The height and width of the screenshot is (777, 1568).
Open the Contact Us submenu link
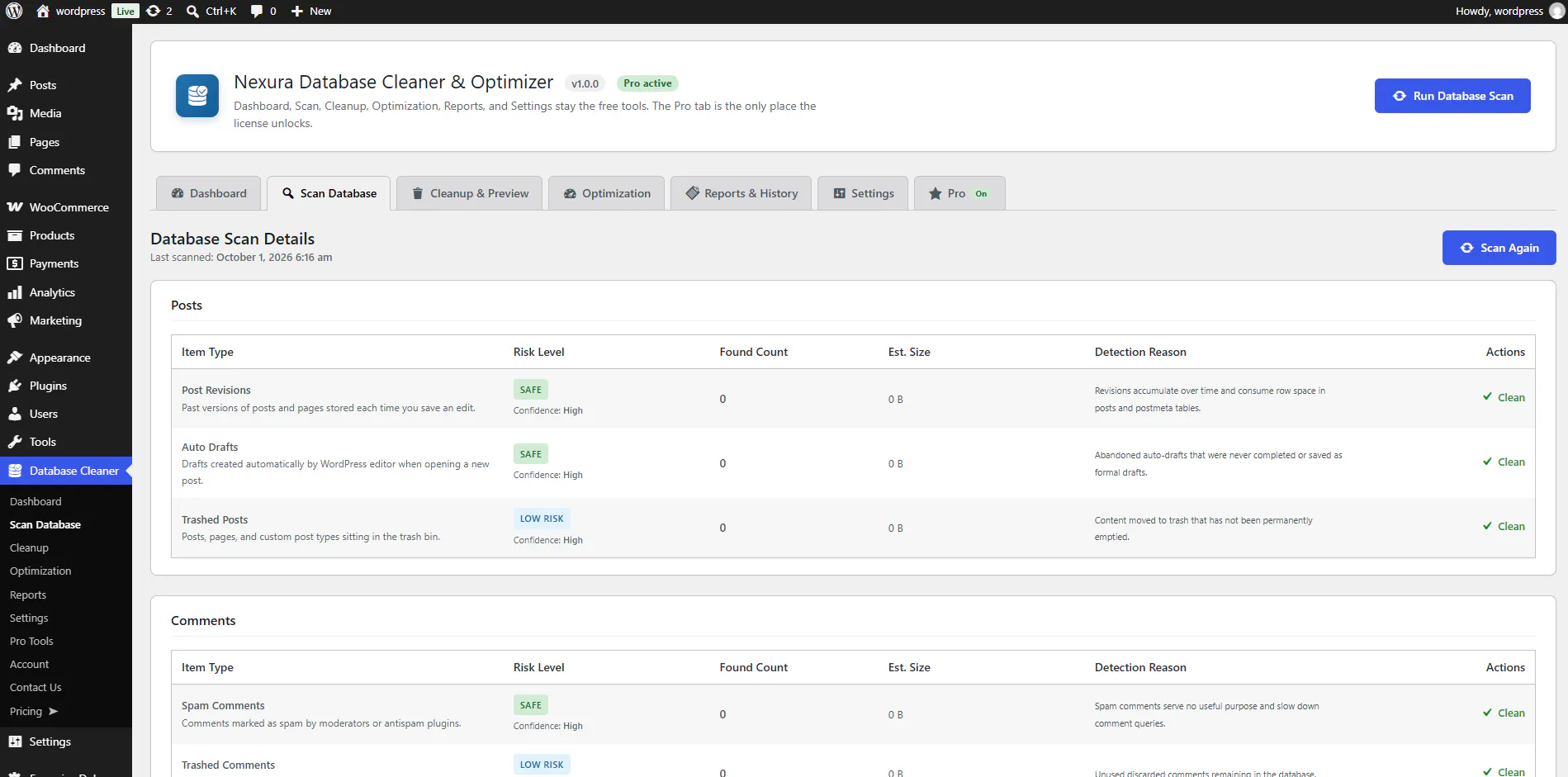tap(36, 687)
